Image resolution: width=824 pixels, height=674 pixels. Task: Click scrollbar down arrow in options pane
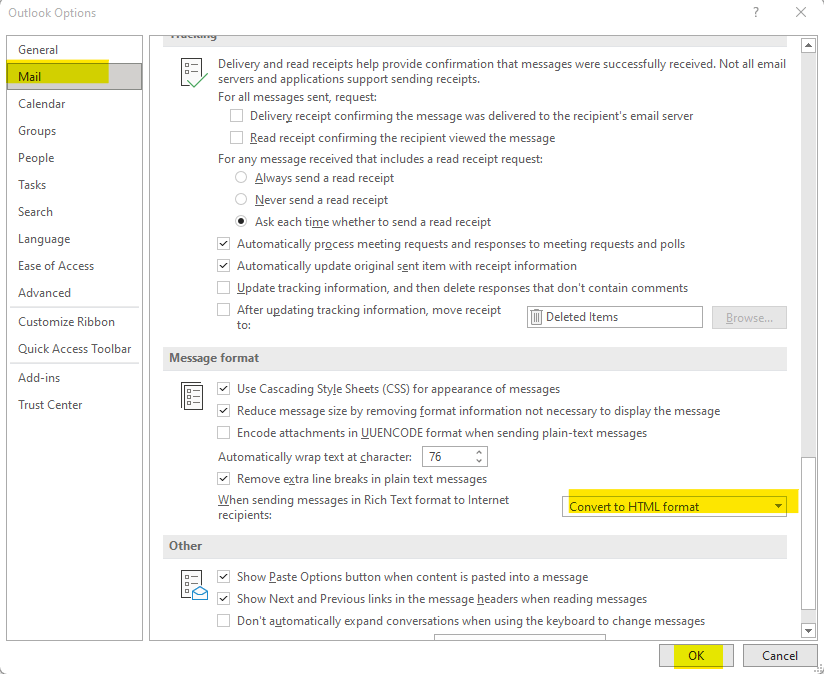[x=808, y=629]
